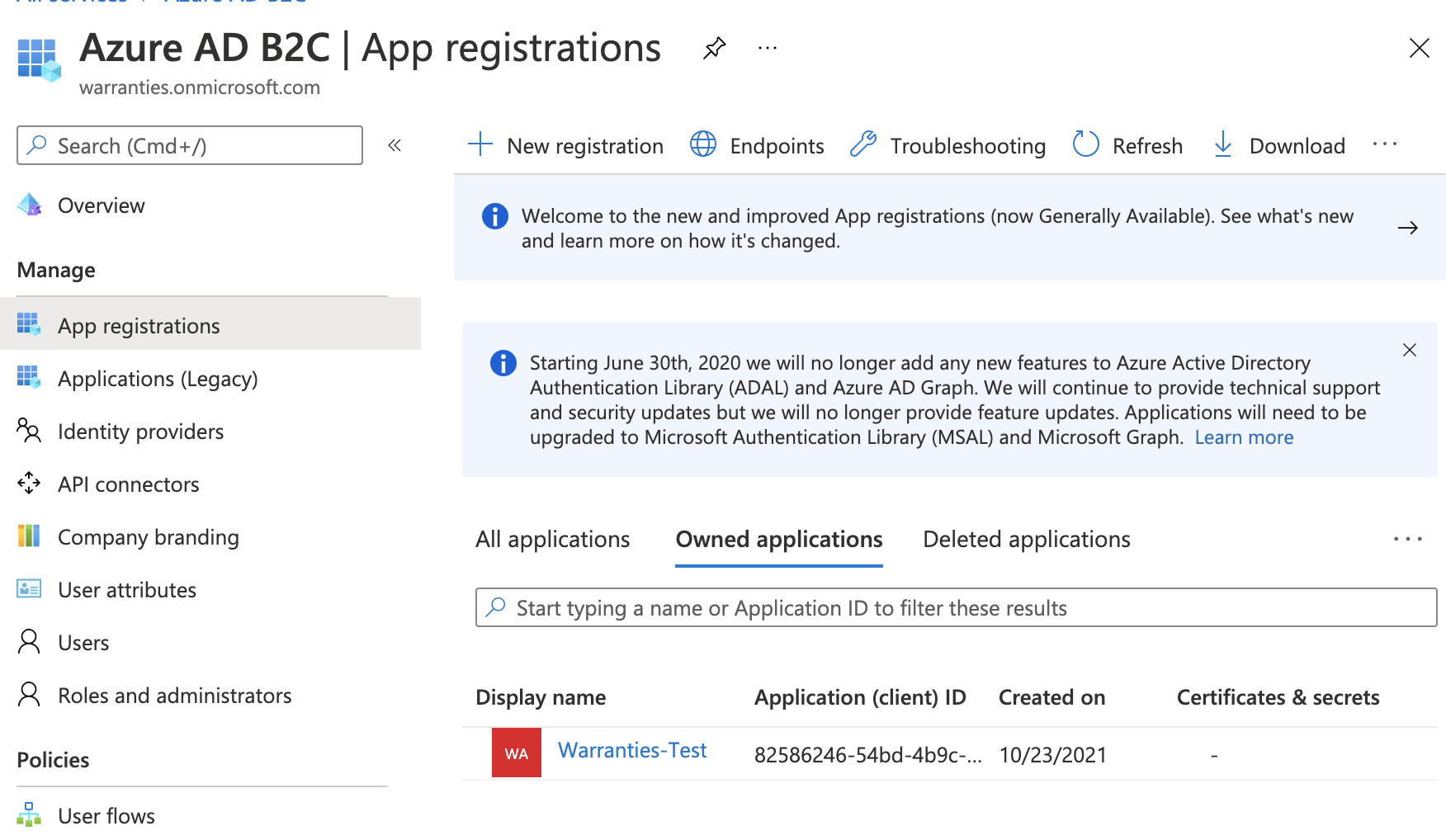Pin the App registrations blade
This screenshot has height=840, width=1446.
(x=714, y=48)
